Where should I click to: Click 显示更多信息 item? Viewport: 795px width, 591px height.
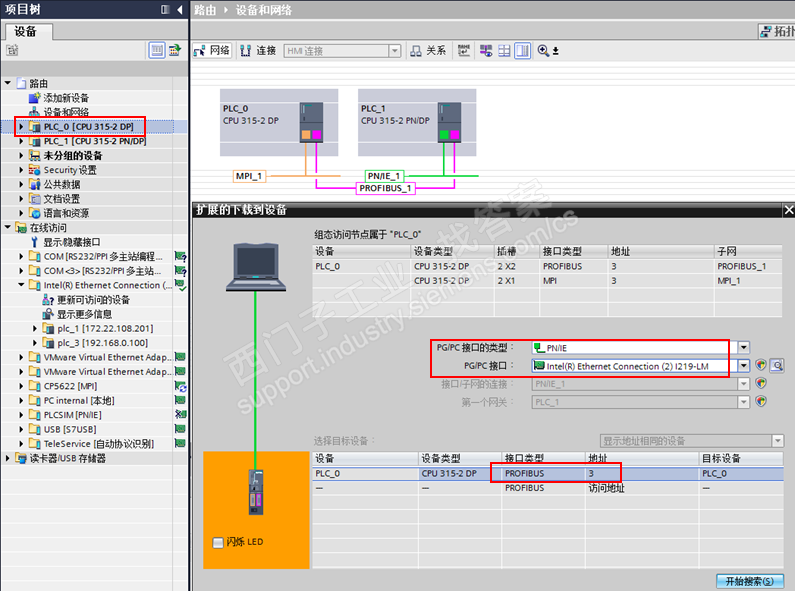(84, 314)
